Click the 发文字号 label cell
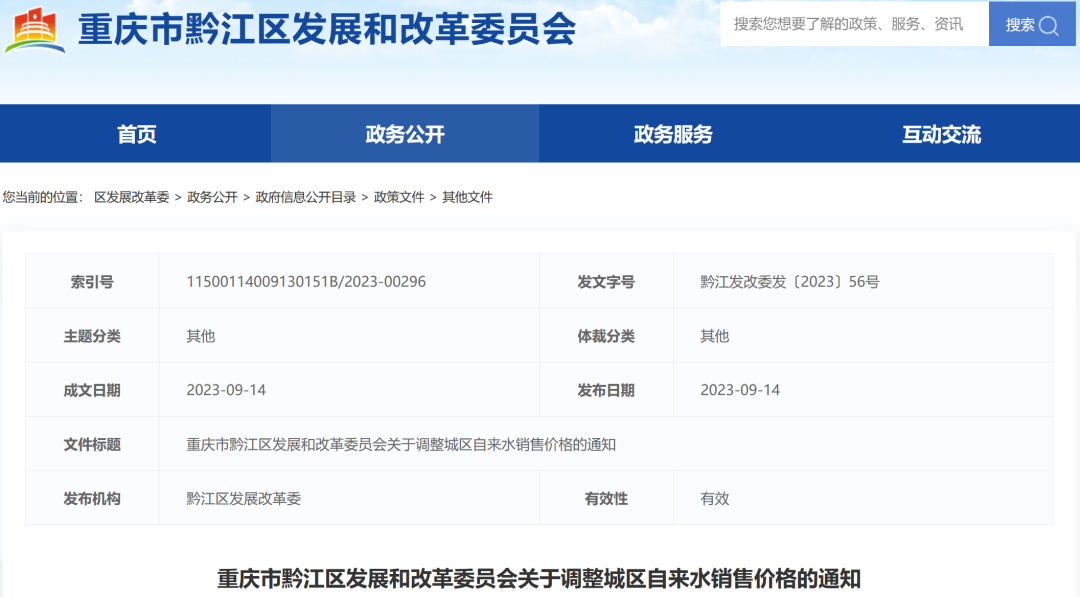This screenshot has width=1080, height=597. (606, 282)
